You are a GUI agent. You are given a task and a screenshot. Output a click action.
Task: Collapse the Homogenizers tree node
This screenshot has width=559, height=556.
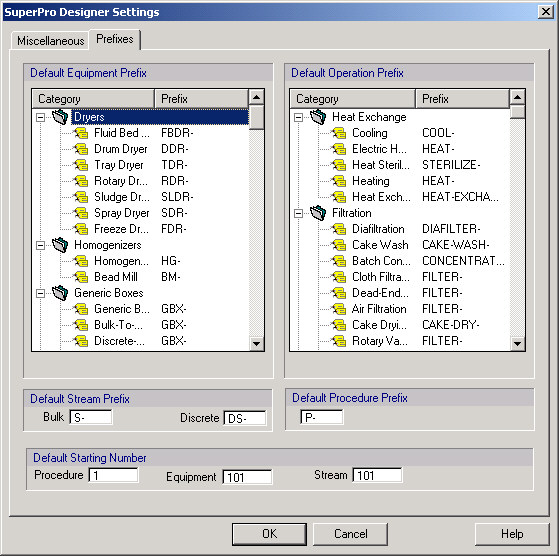tap(41, 245)
